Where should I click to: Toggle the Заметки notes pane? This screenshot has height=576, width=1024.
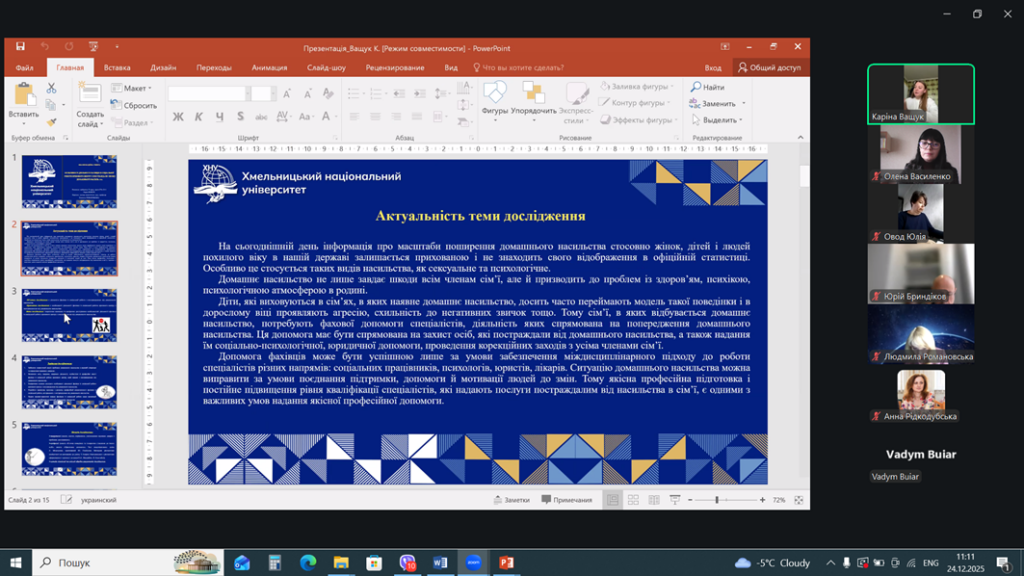(511, 500)
